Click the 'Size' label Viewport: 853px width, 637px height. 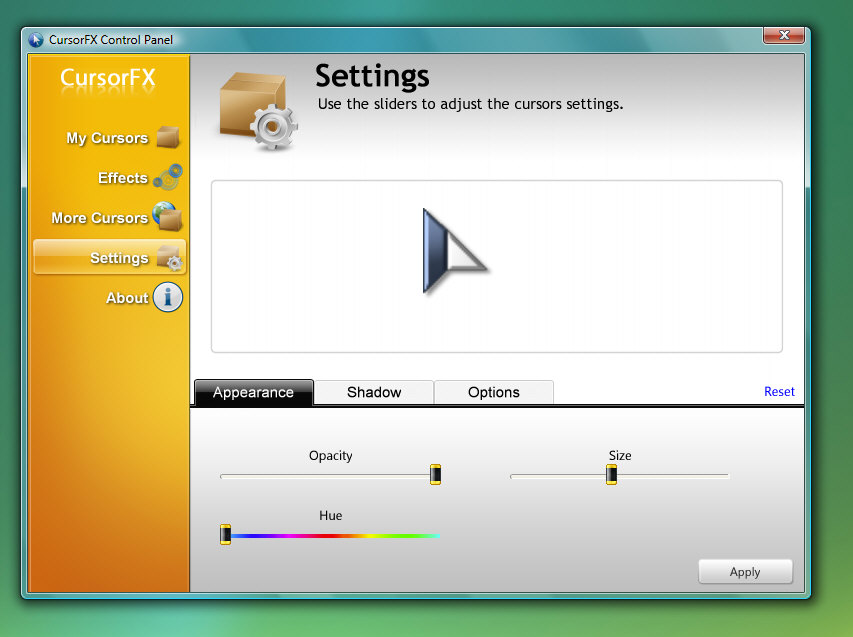click(x=620, y=455)
